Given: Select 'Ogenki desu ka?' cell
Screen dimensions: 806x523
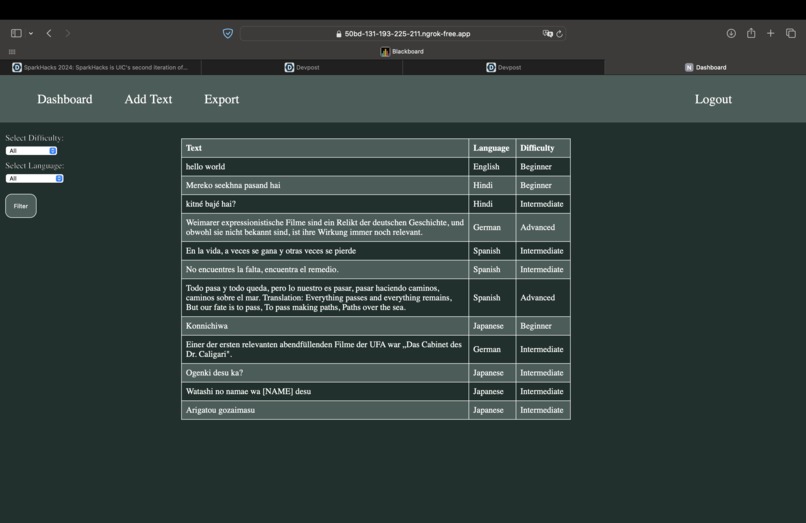Looking at the screenshot, I should point(325,373).
